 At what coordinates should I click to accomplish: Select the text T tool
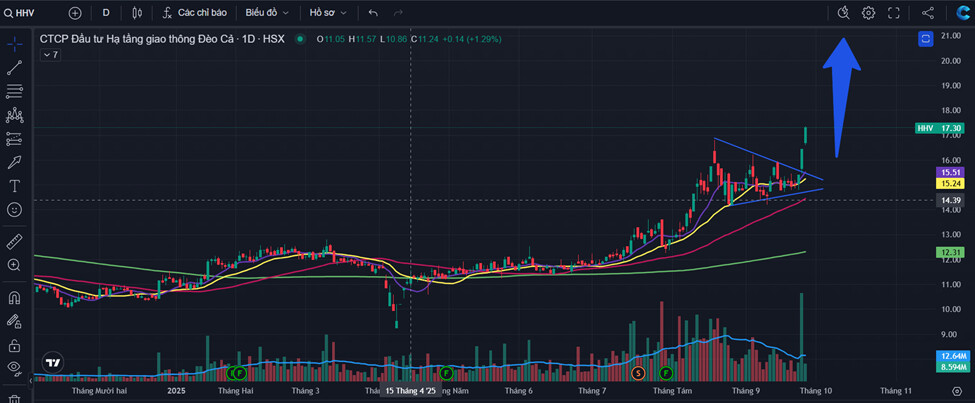14,186
